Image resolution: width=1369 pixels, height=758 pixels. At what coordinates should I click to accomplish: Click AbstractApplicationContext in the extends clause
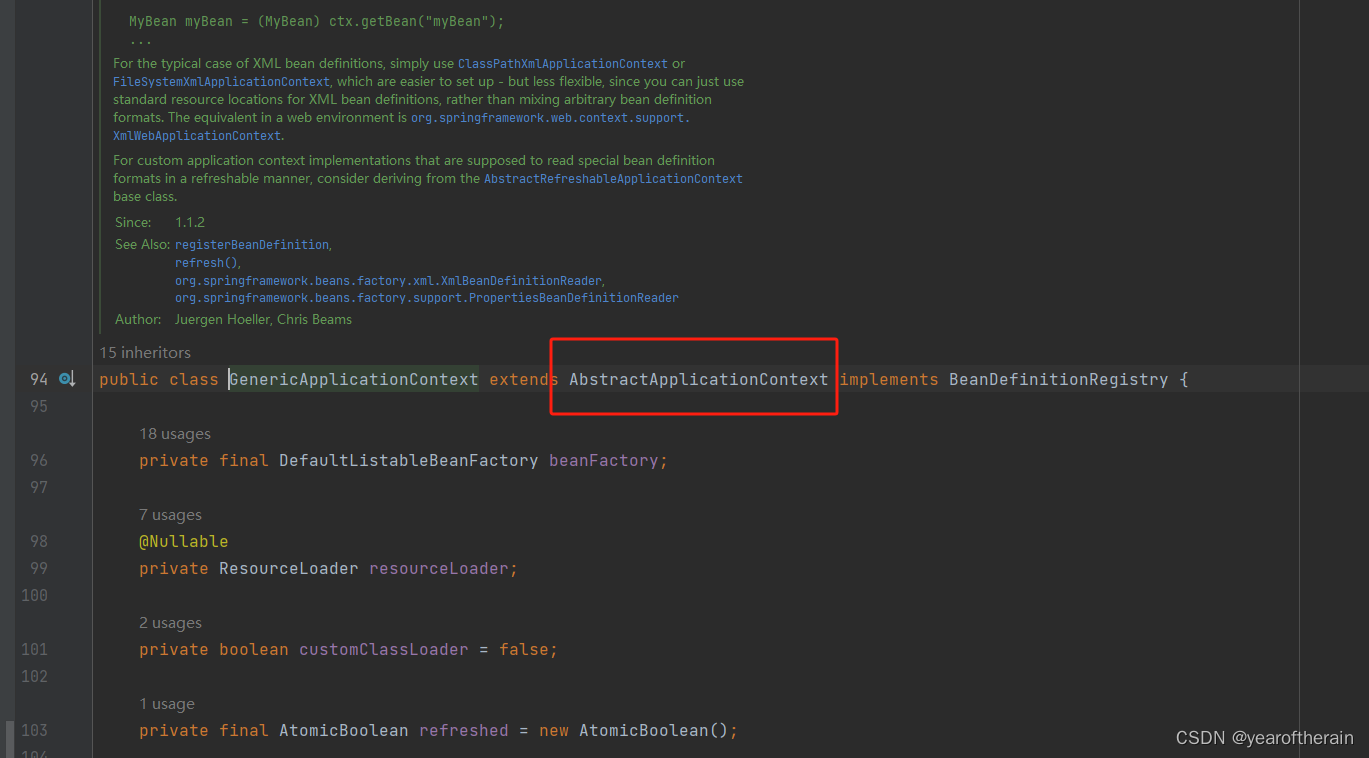699,379
